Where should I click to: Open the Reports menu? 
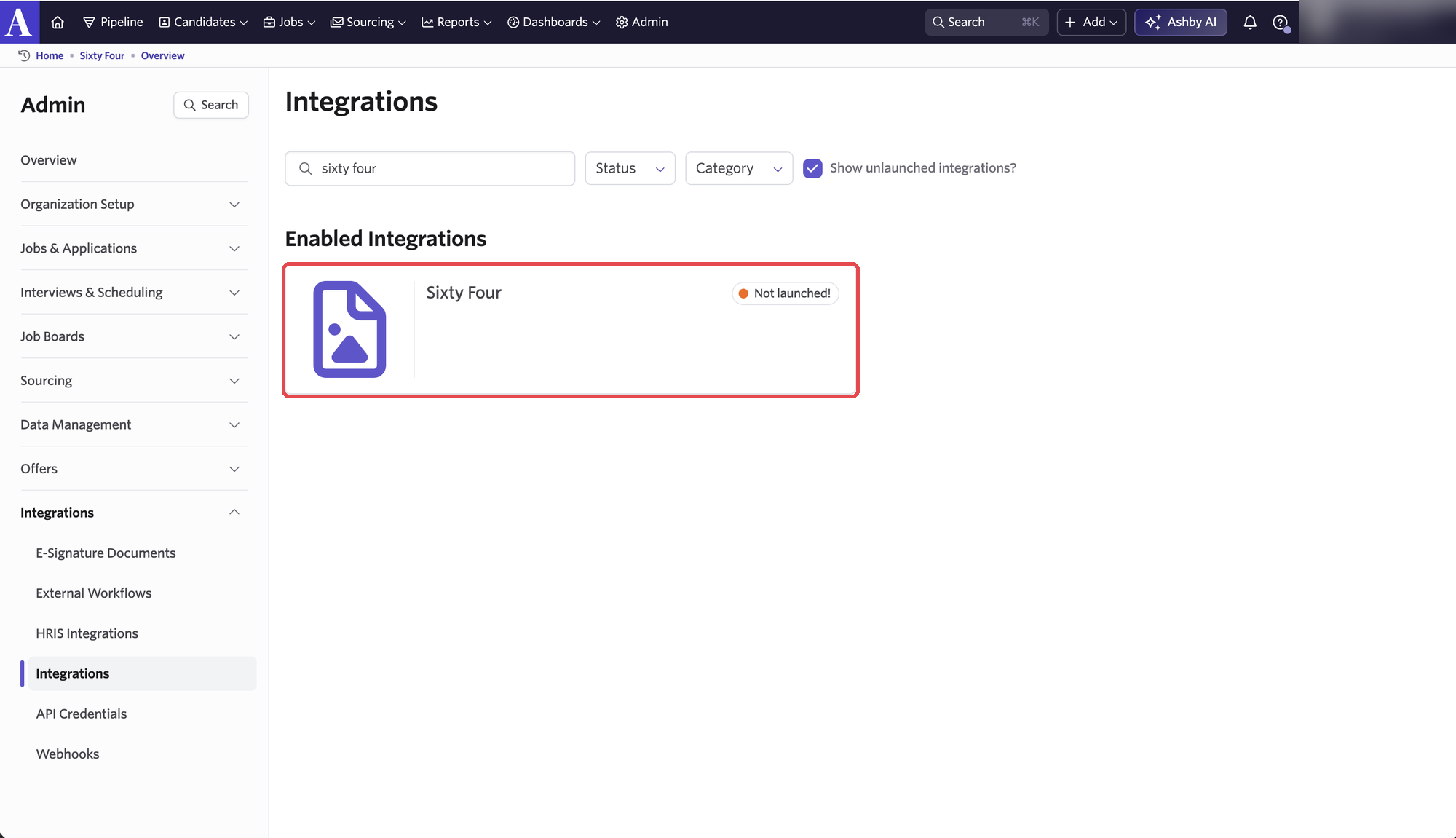456,22
